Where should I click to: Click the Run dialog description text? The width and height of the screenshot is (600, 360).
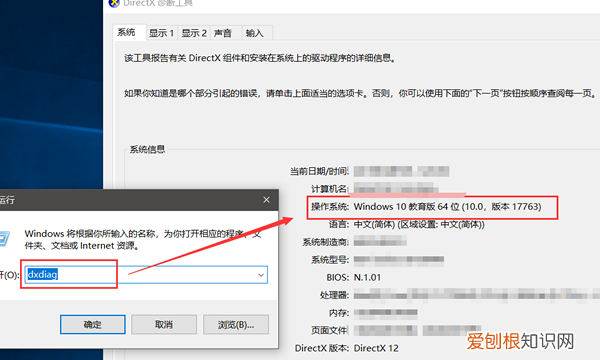coord(143,239)
